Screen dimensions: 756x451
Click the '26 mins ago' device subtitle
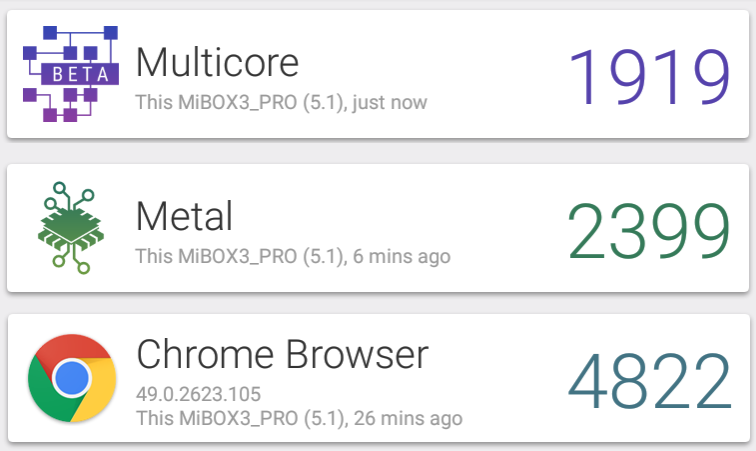(x=299, y=418)
